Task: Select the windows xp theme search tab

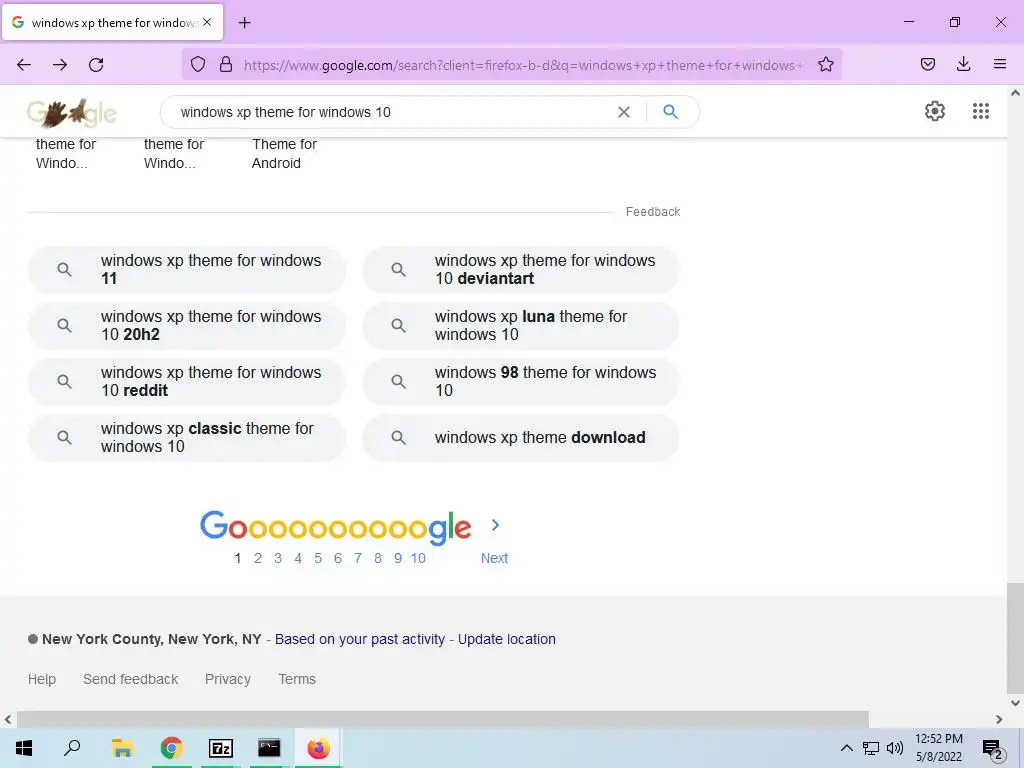Action: click(x=113, y=22)
